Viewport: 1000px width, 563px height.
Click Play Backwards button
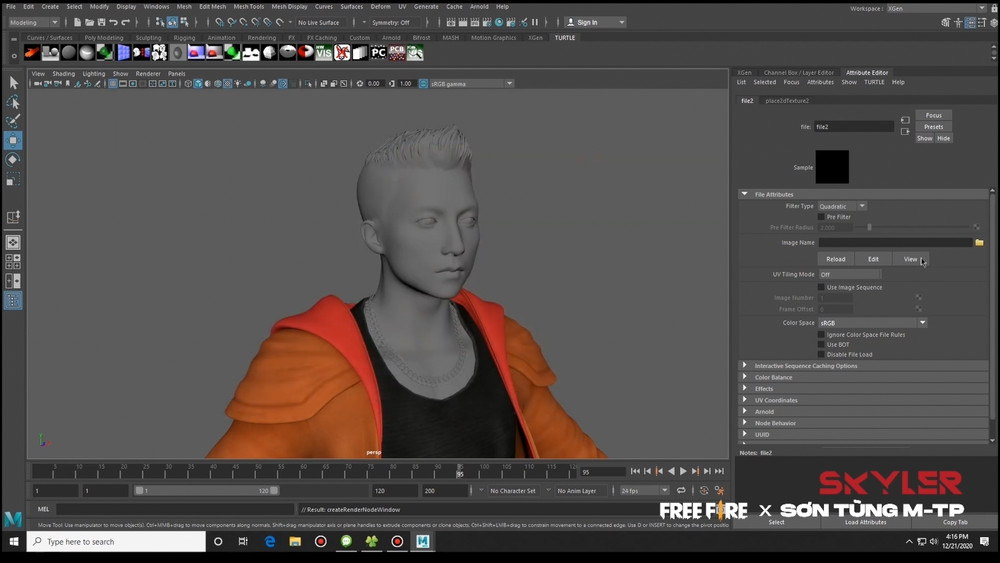tap(671, 471)
